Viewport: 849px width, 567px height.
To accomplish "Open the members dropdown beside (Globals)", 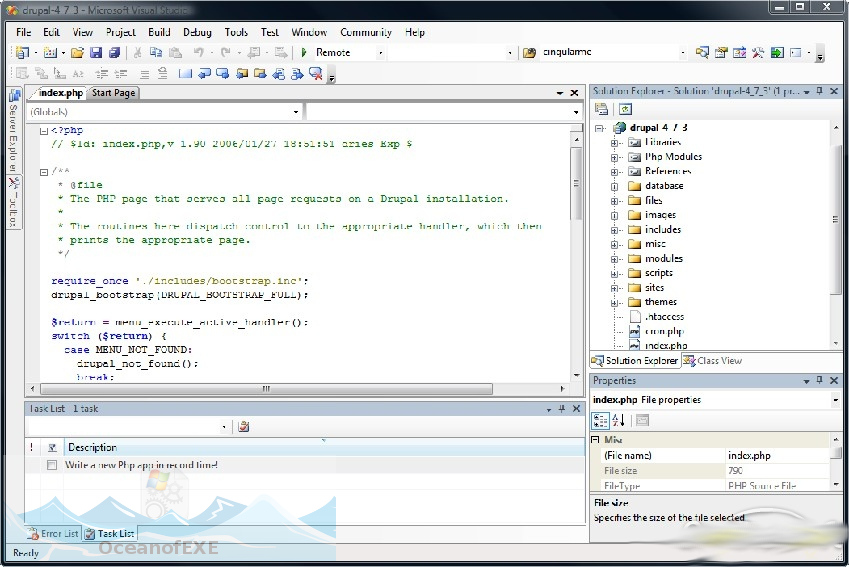I will coord(576,112).
